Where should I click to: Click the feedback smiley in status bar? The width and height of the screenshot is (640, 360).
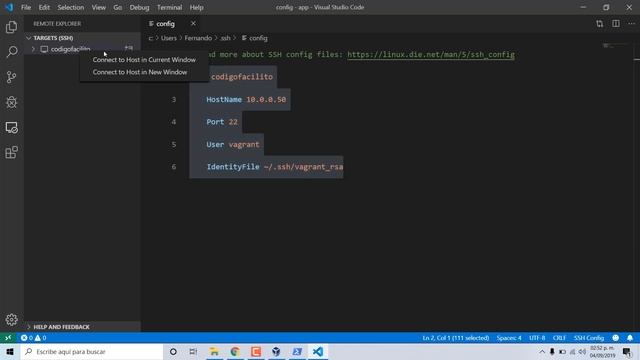pyautogui.click(x=616, y=338)
